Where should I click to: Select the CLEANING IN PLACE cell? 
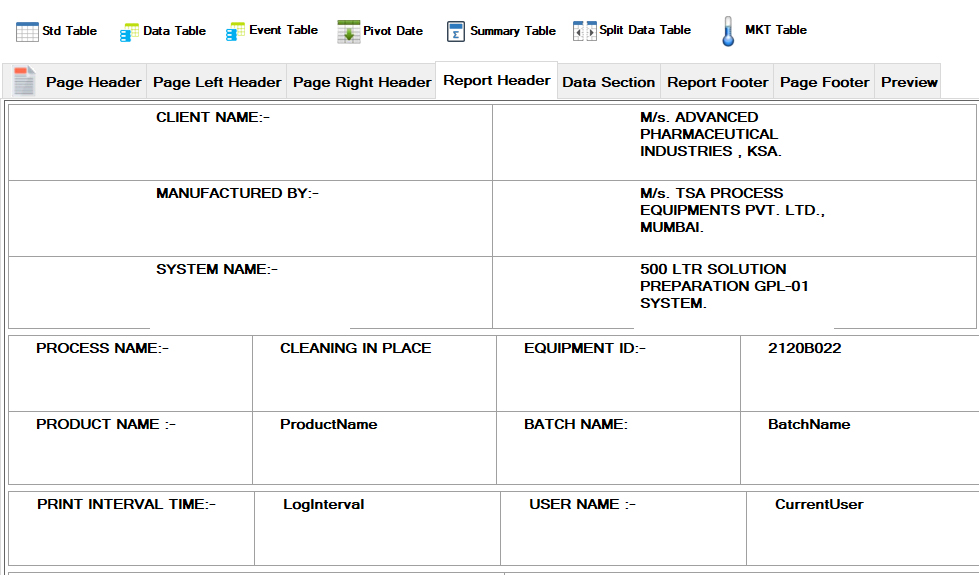(375, 373)
